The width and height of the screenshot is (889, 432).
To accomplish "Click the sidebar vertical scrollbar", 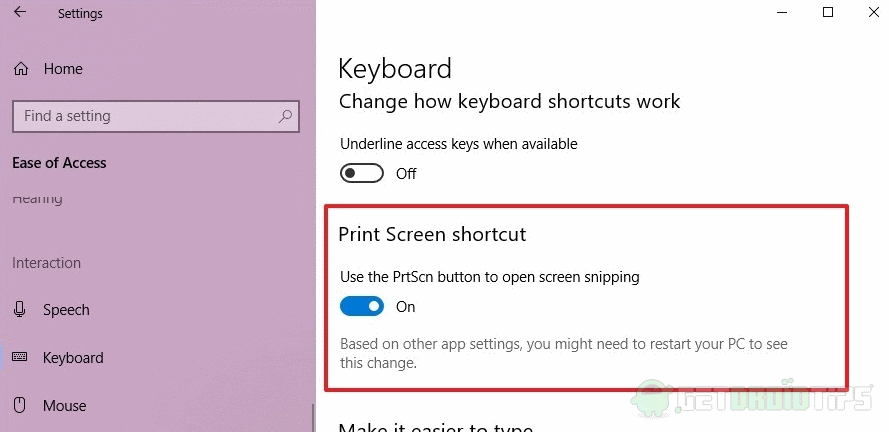I will (313, 417).
